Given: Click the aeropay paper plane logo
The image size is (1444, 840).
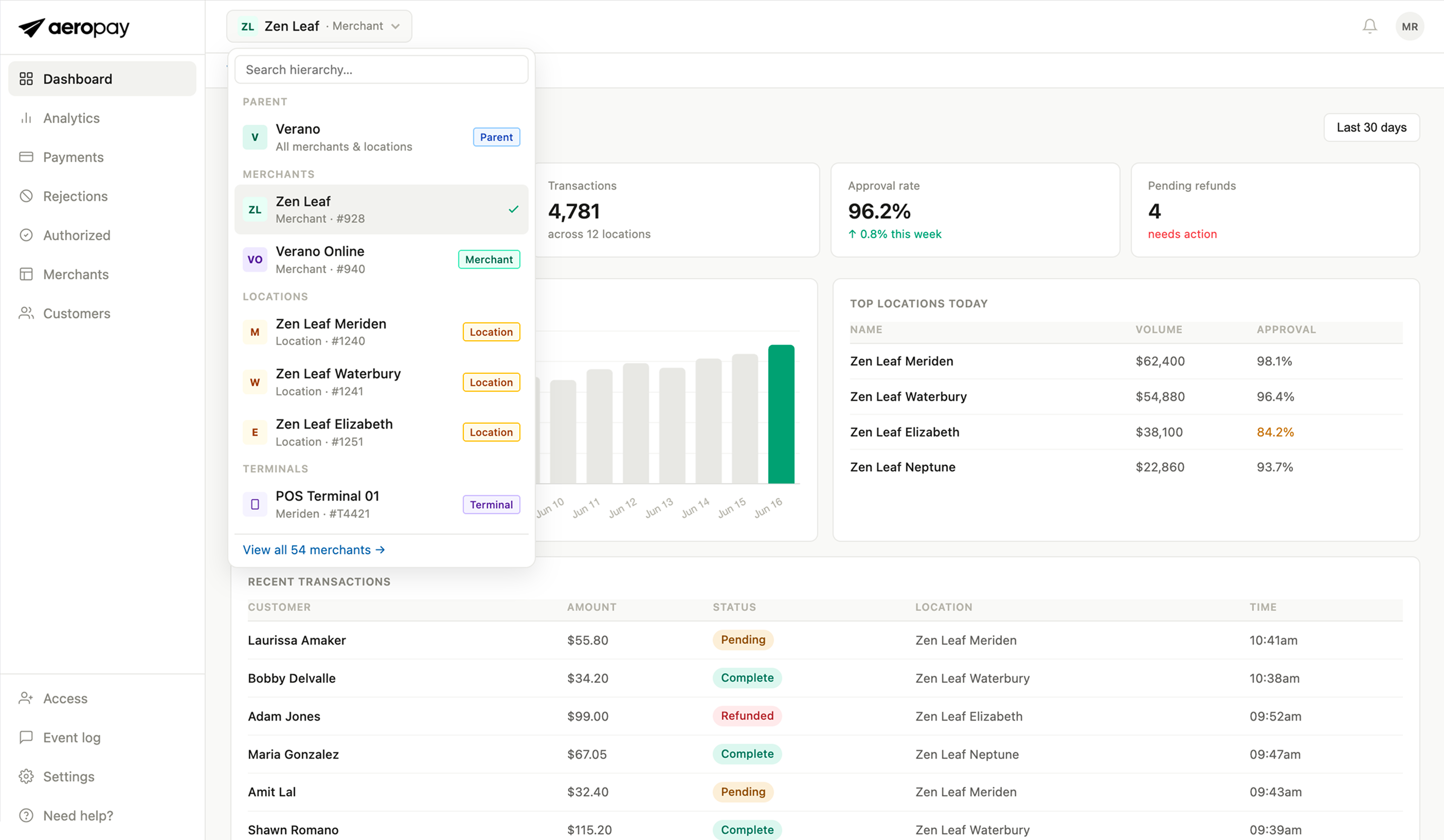Looking at the screenshot, I should (x=31, y=27).
